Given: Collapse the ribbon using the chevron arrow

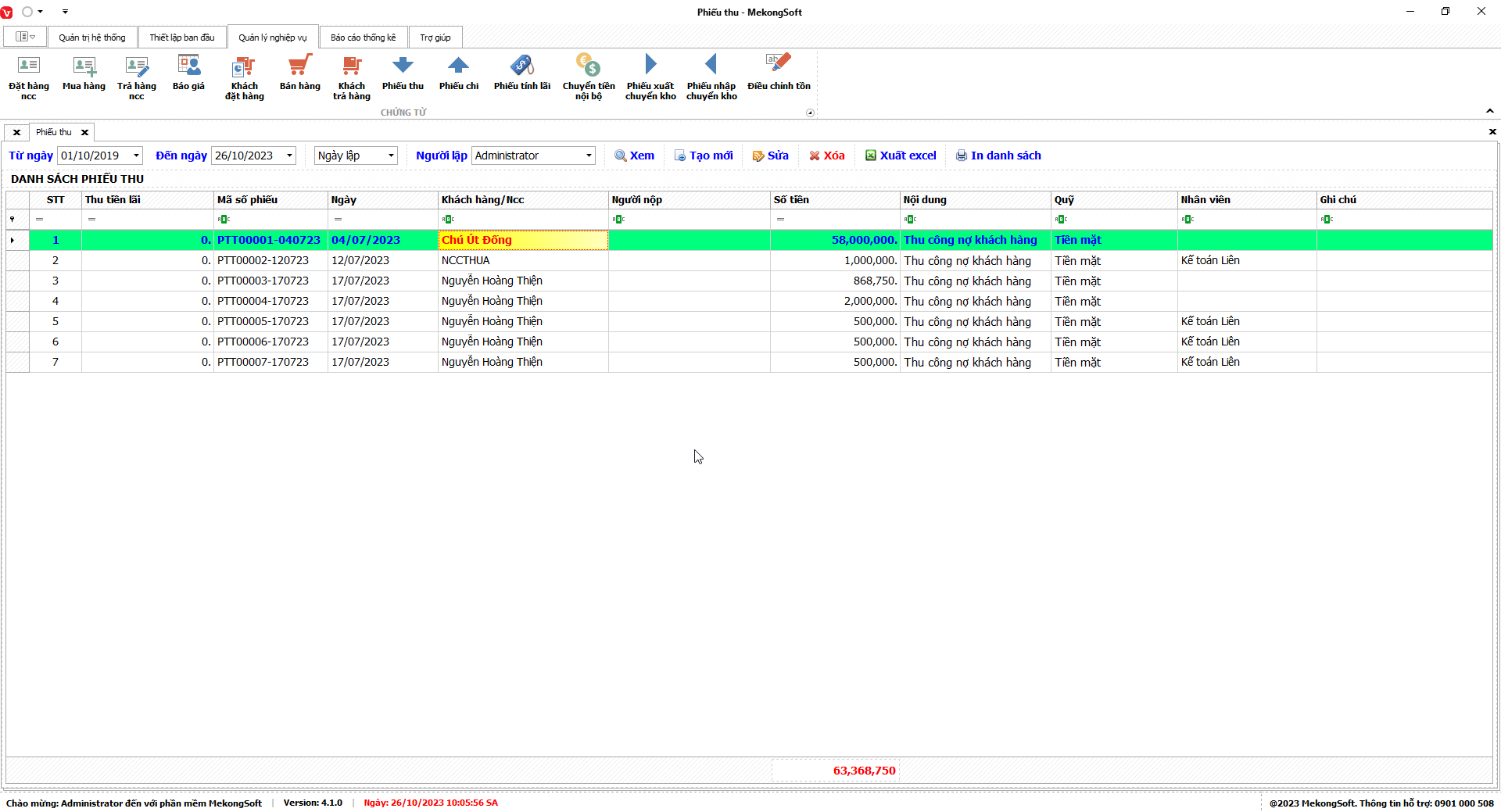Looking at the screenshot, I should pos(1489,111).
